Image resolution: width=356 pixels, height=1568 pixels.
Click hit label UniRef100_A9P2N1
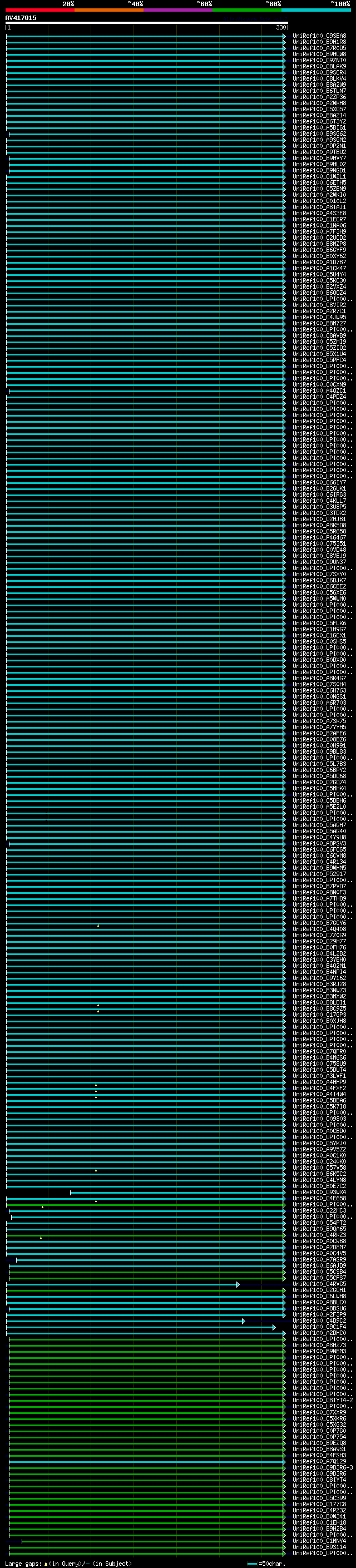(x=319, y=146)
